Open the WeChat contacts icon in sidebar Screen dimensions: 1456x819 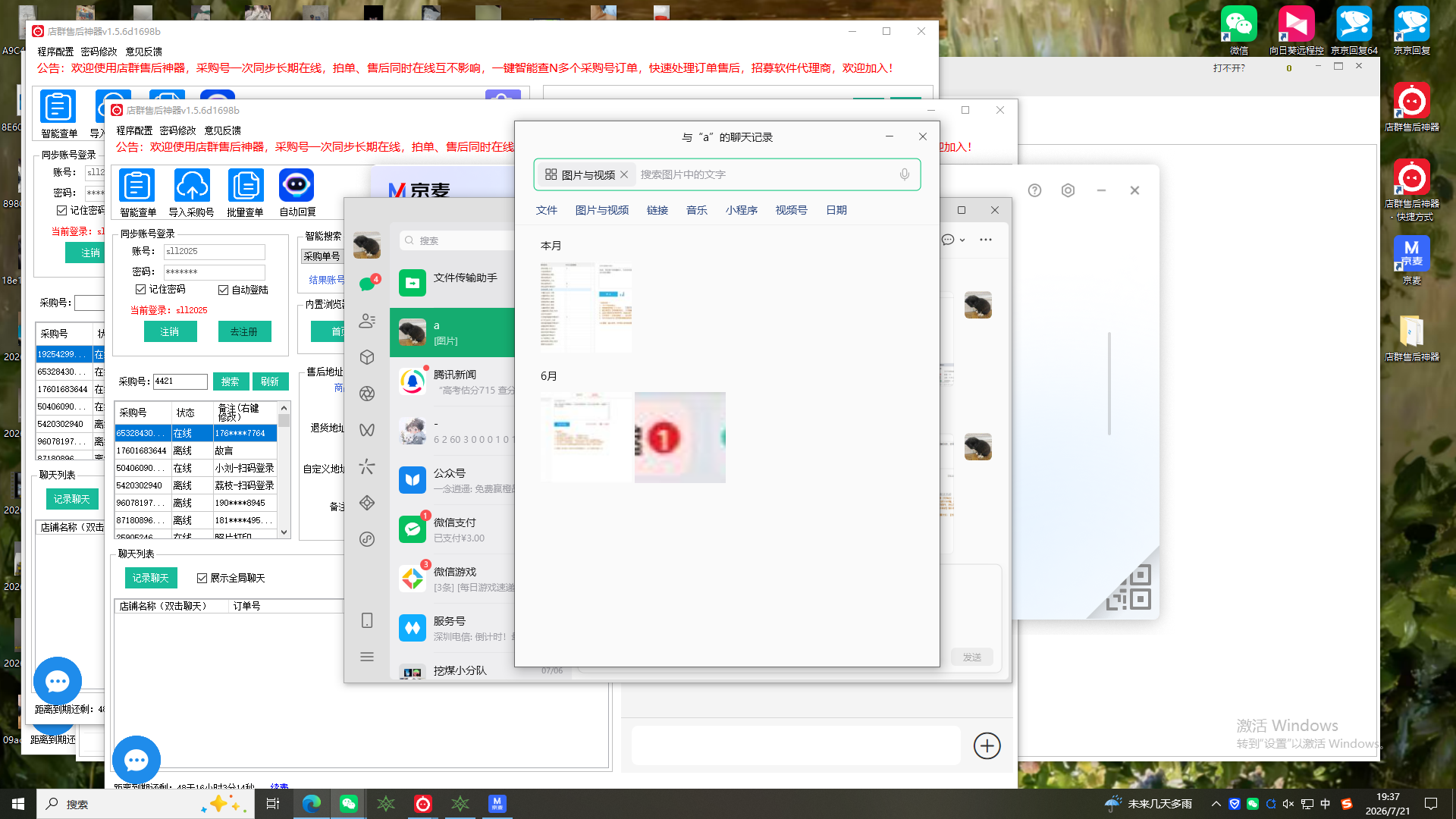pyautogui.click(x=367, y=321)
